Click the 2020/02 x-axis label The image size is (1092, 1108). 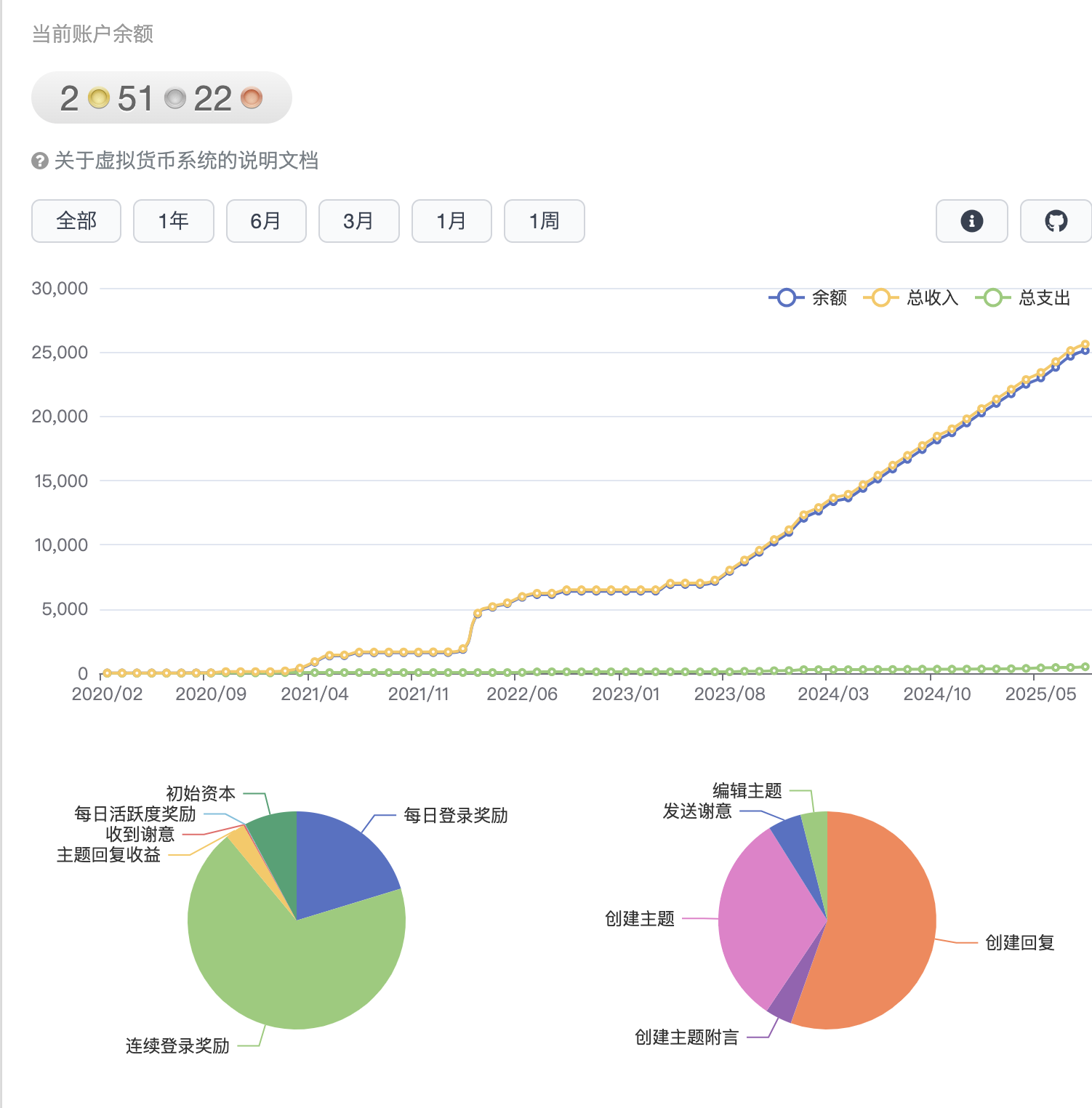click(107, 694)
